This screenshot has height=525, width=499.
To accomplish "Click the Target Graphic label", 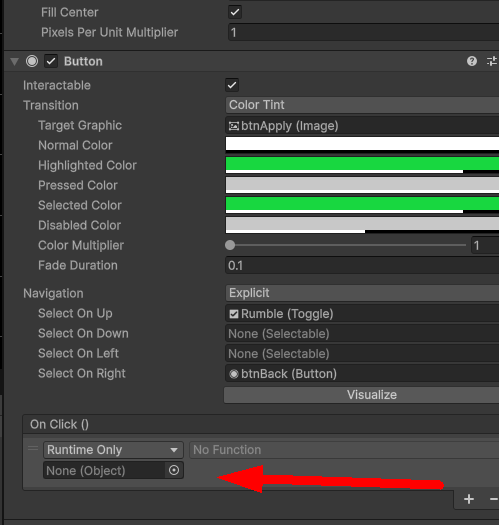I will pyautogui.click(x=80, y=126).
